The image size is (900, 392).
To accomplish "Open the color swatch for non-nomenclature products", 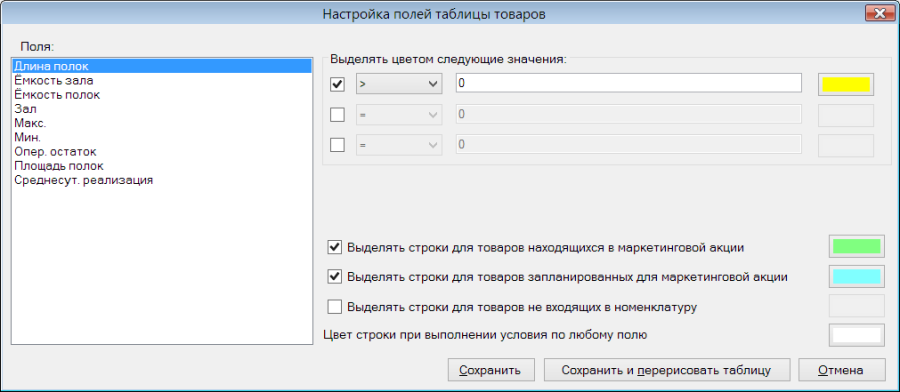I will pyautogui.click(x=856, y=305).
